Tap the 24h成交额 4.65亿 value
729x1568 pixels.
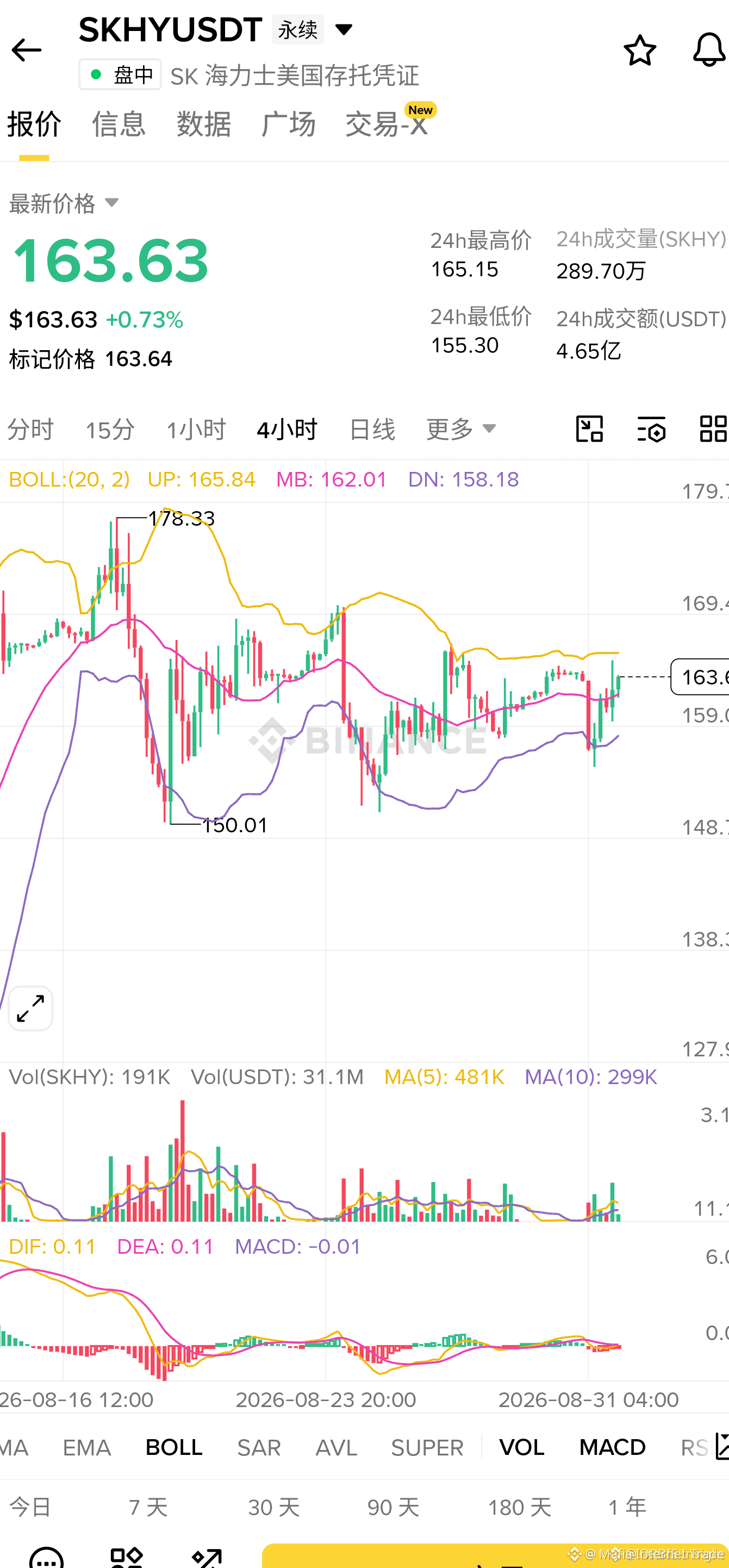coord(588,351)
